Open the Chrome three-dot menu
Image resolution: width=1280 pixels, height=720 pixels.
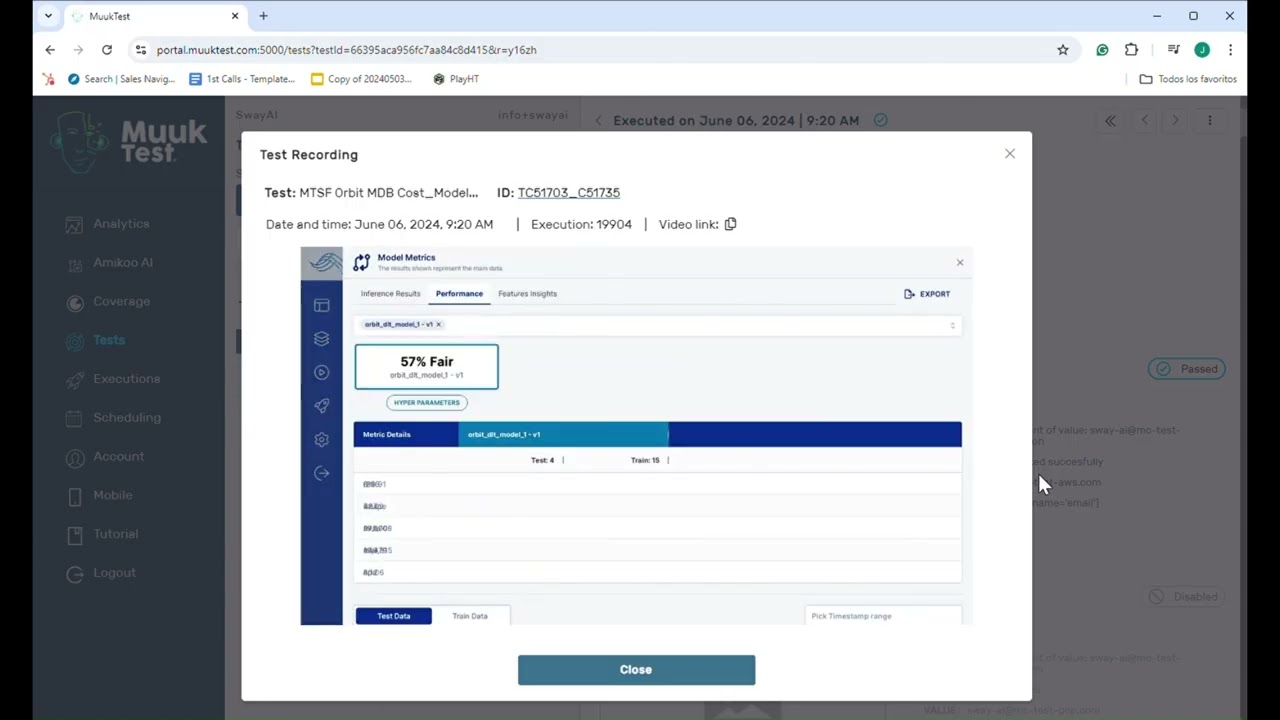[x=1230, y=50]
